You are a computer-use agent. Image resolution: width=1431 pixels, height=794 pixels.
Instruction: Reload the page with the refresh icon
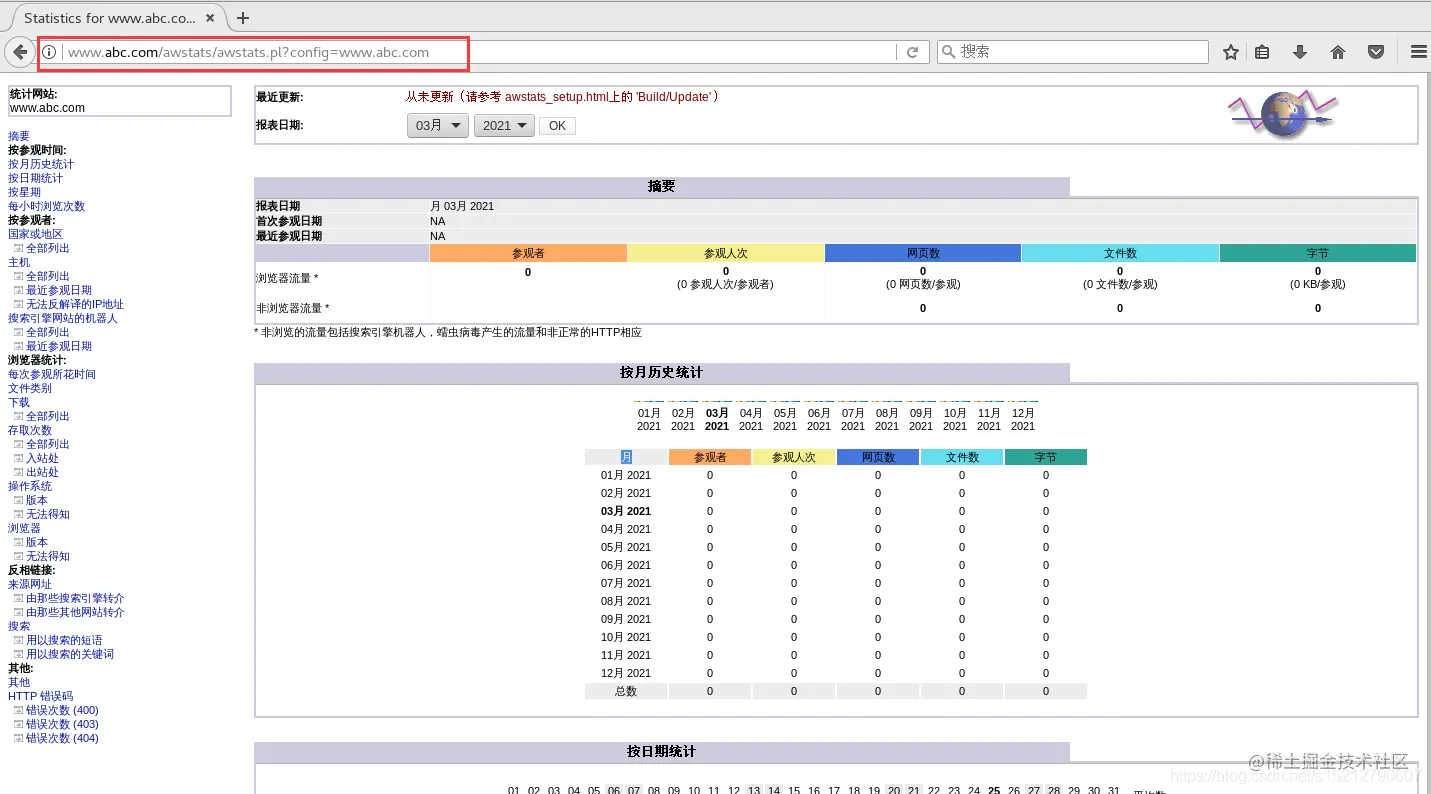click(x=912, y=52)
